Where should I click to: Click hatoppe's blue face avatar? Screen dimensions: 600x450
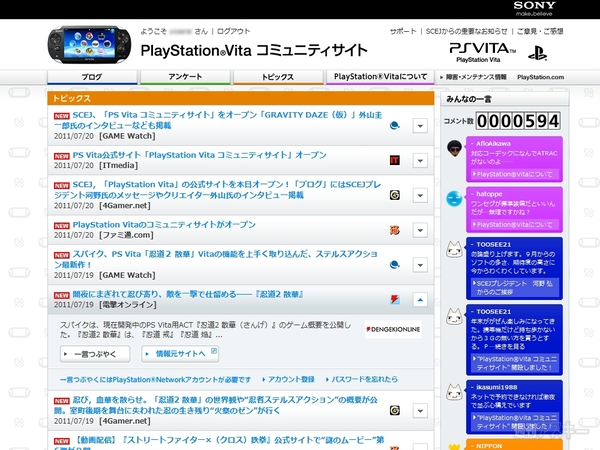(455, 199)
